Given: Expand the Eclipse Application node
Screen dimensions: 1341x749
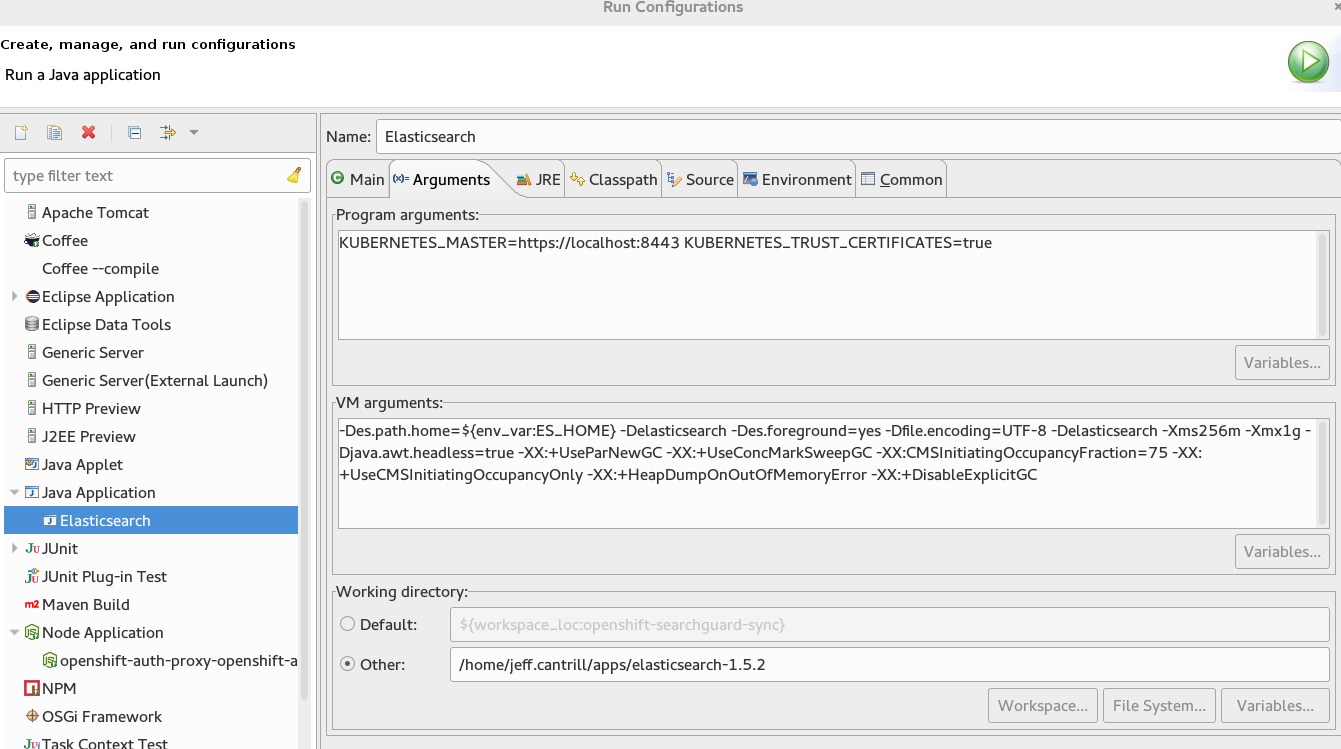Looking at the screenshot, I should 14,296.
